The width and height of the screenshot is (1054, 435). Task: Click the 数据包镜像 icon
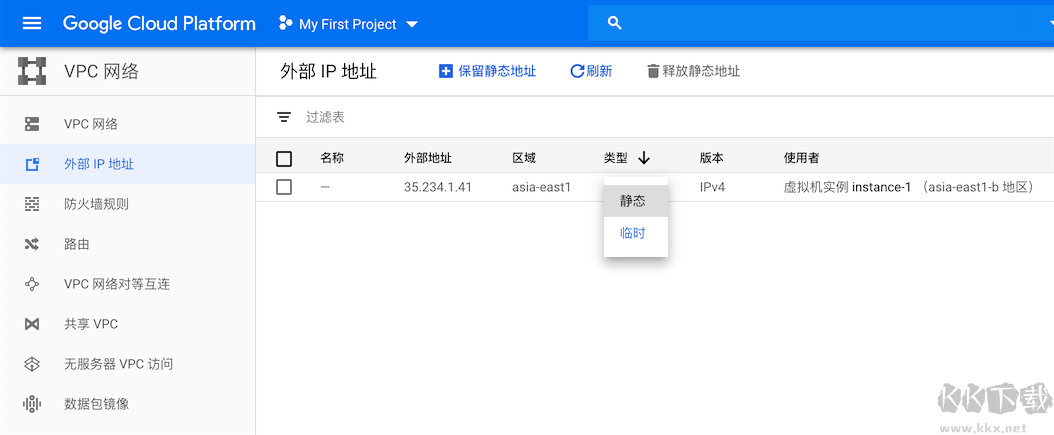click(32, 404)
